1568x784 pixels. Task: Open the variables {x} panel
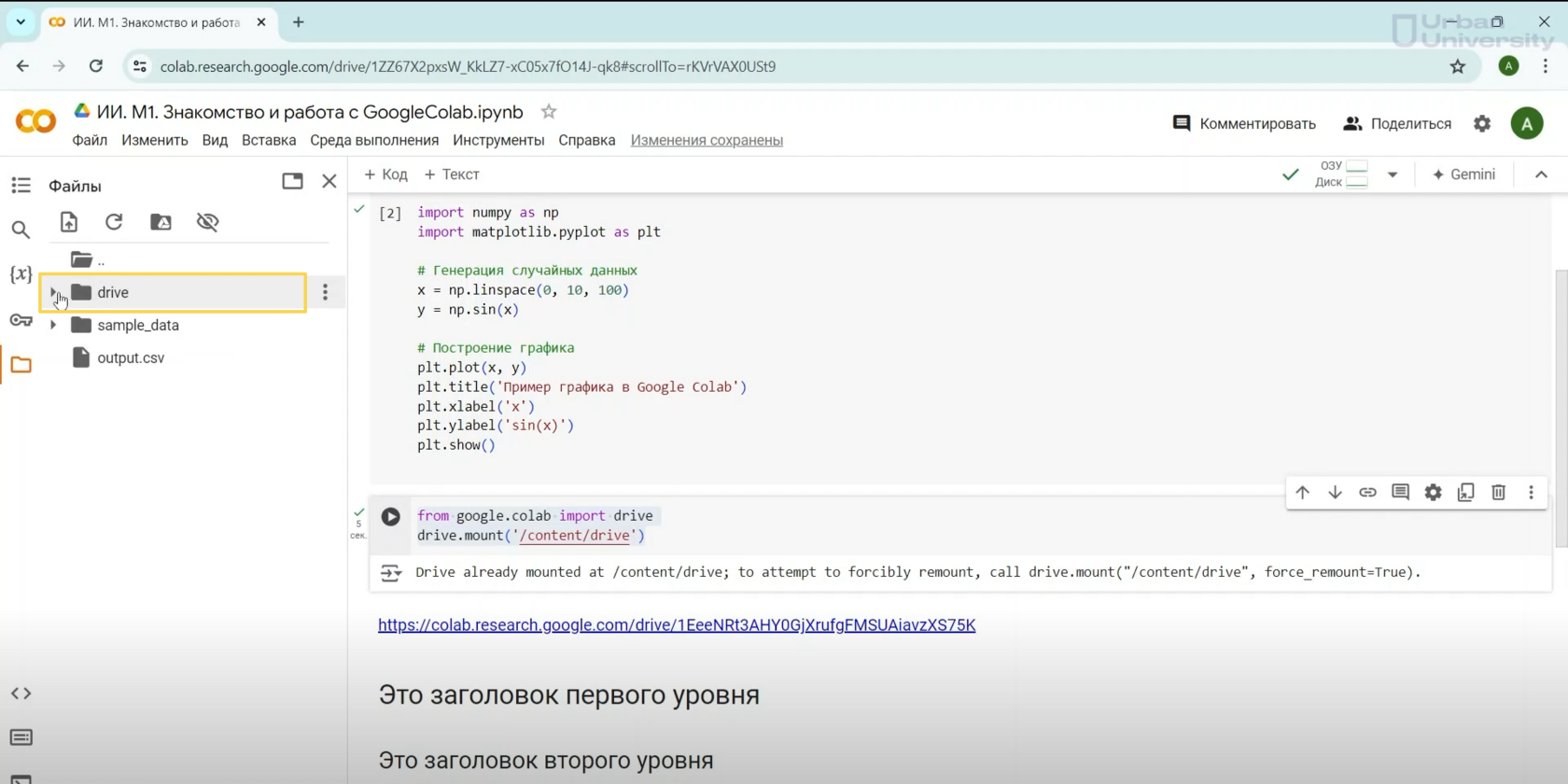pyautogui.click(x=21, y=274)
